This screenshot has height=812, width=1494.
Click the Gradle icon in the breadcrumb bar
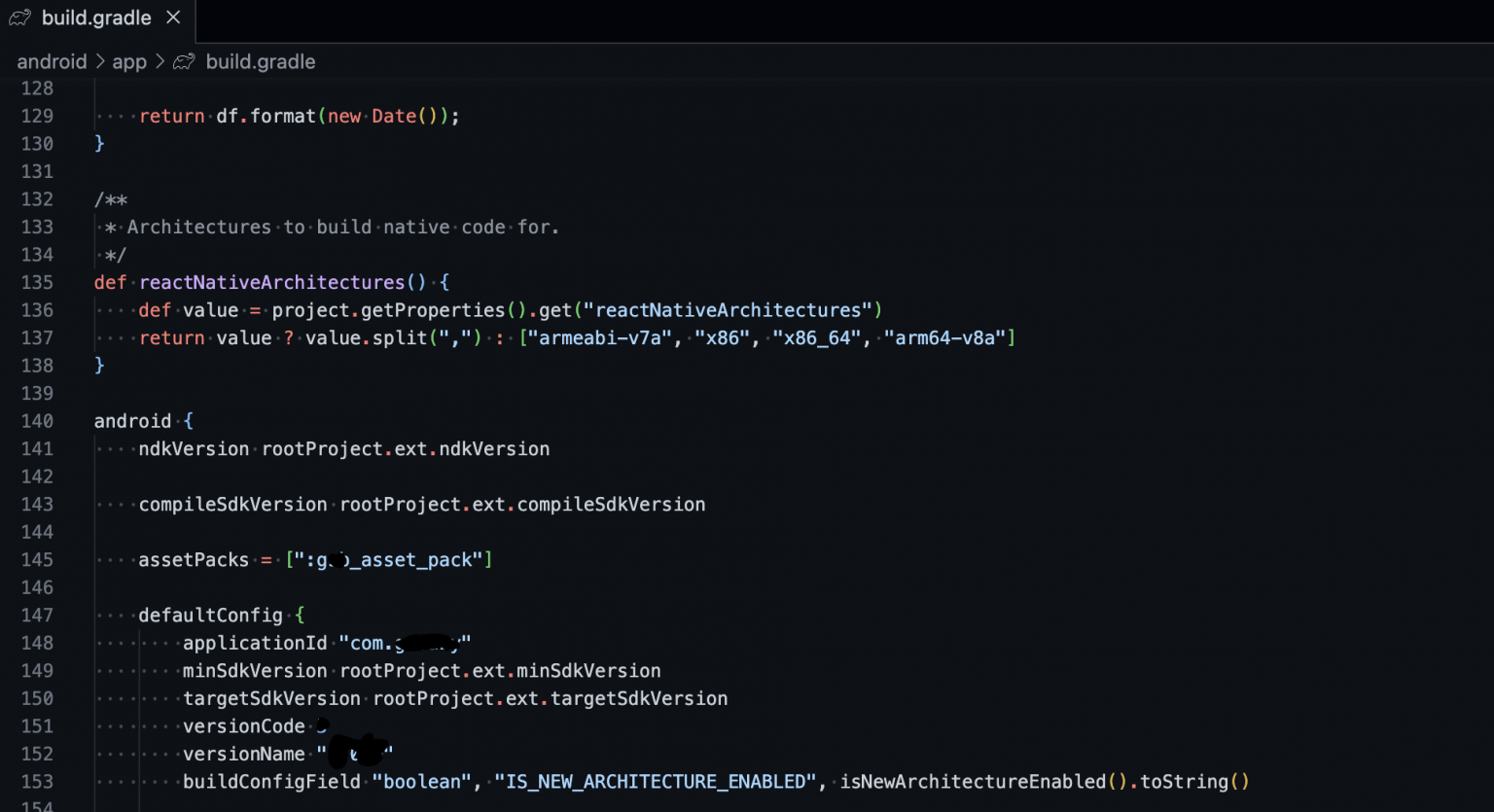coord(184,60)
